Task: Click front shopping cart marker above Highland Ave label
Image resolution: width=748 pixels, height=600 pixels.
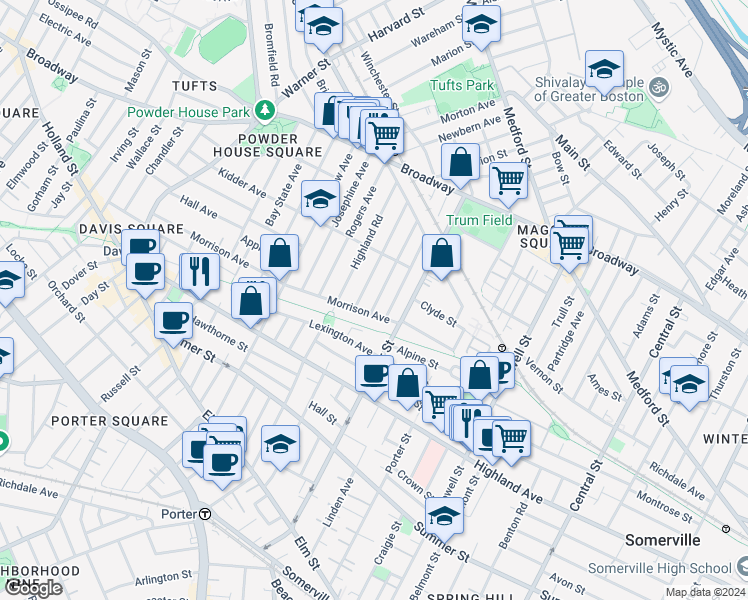Action: [x=511, y=439]
